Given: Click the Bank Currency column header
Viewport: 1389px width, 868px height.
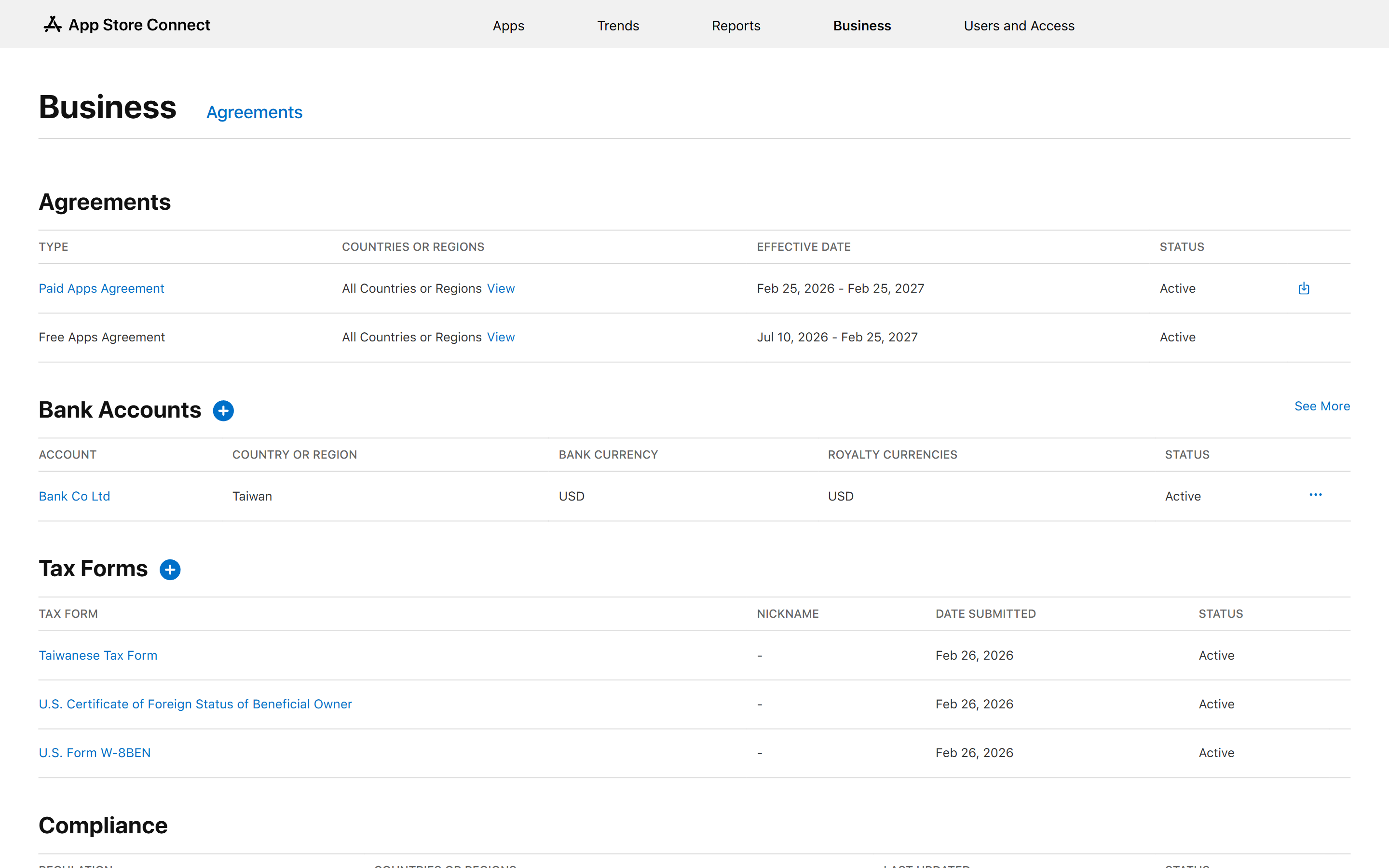Looking at the screenshot, I should pos(608,455).
